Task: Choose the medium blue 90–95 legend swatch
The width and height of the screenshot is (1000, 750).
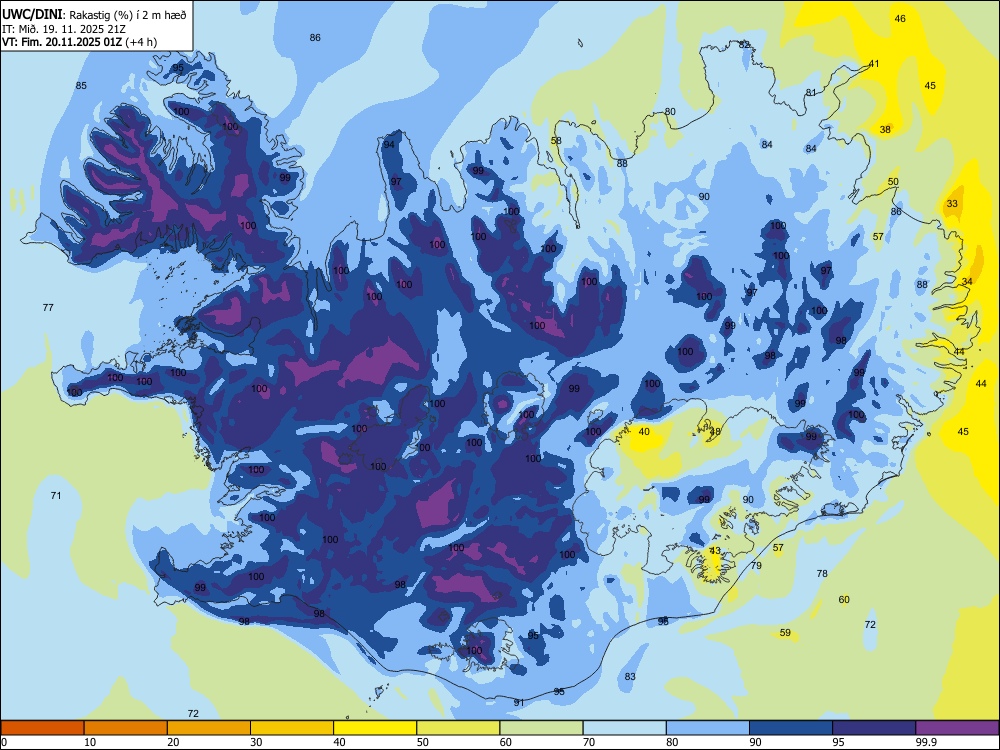Action: point(791,728)
